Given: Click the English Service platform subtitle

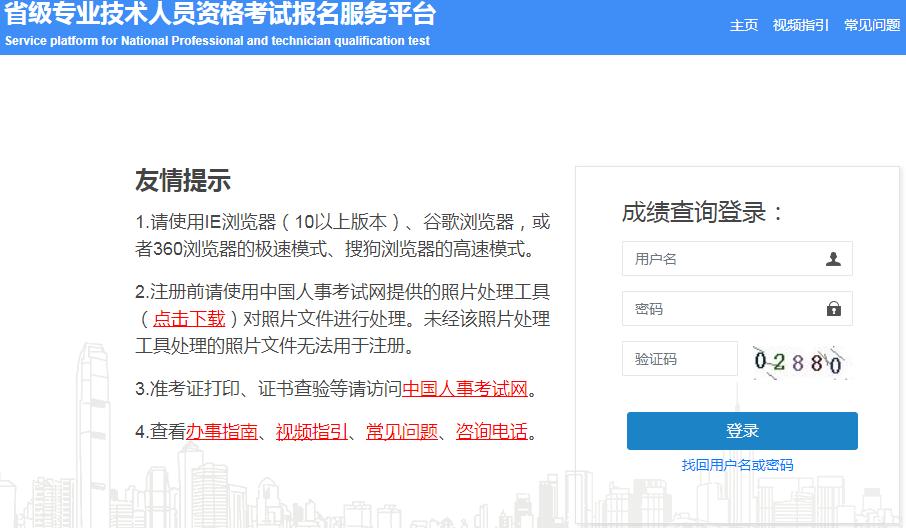Looking at the screenshot, I should click(217, 41).
